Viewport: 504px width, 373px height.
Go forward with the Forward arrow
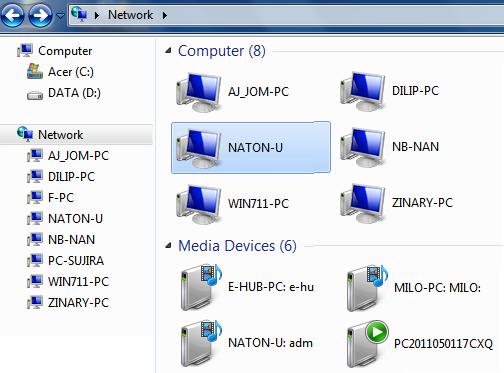(x=40, y=15)
